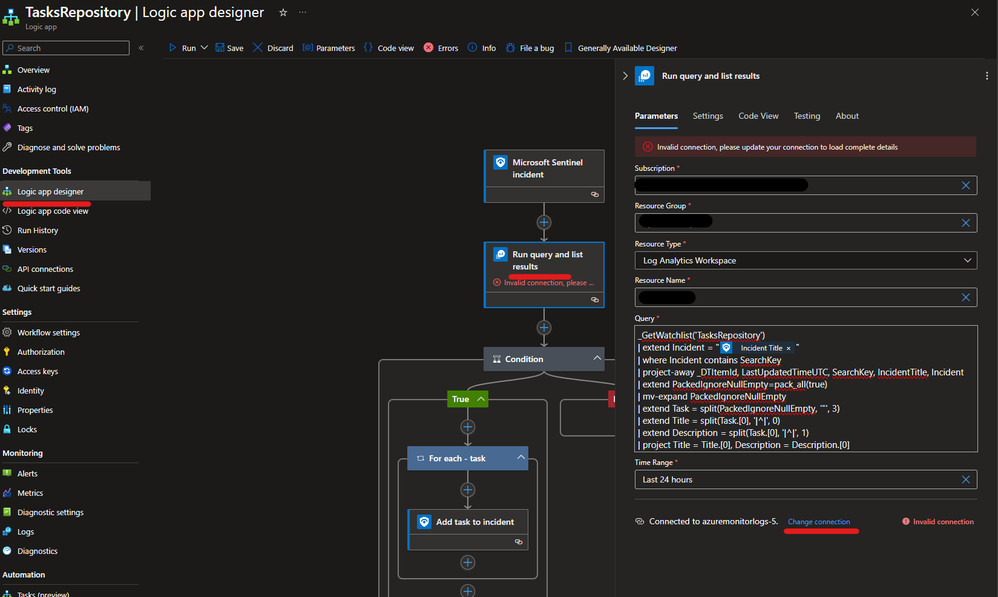Clear the Time Range value with X

(966, 479)
